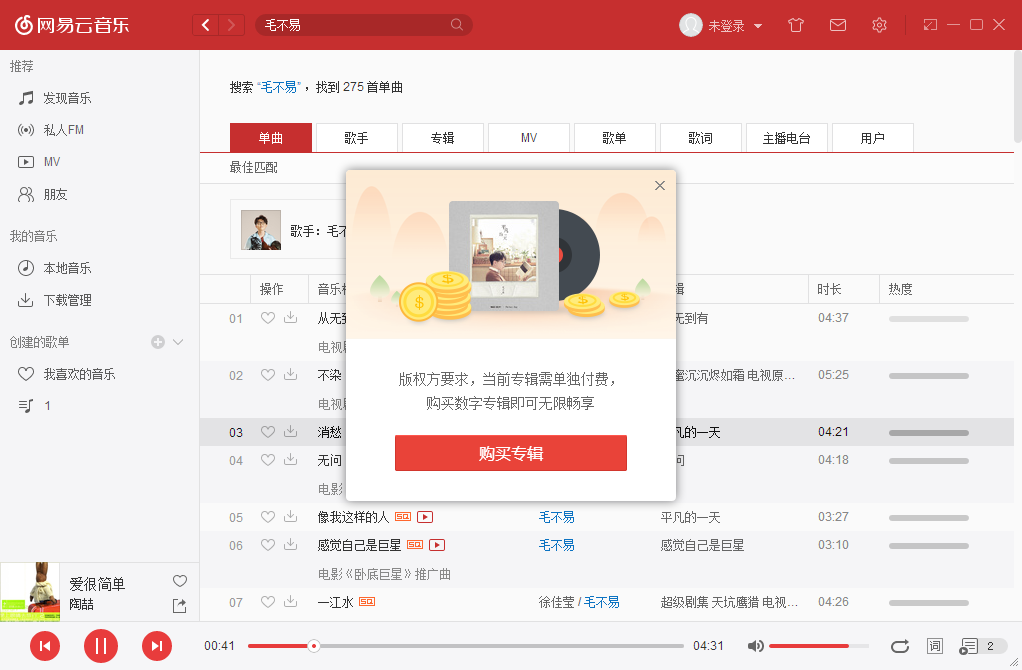Share the currently playing song

coord(179,605)
